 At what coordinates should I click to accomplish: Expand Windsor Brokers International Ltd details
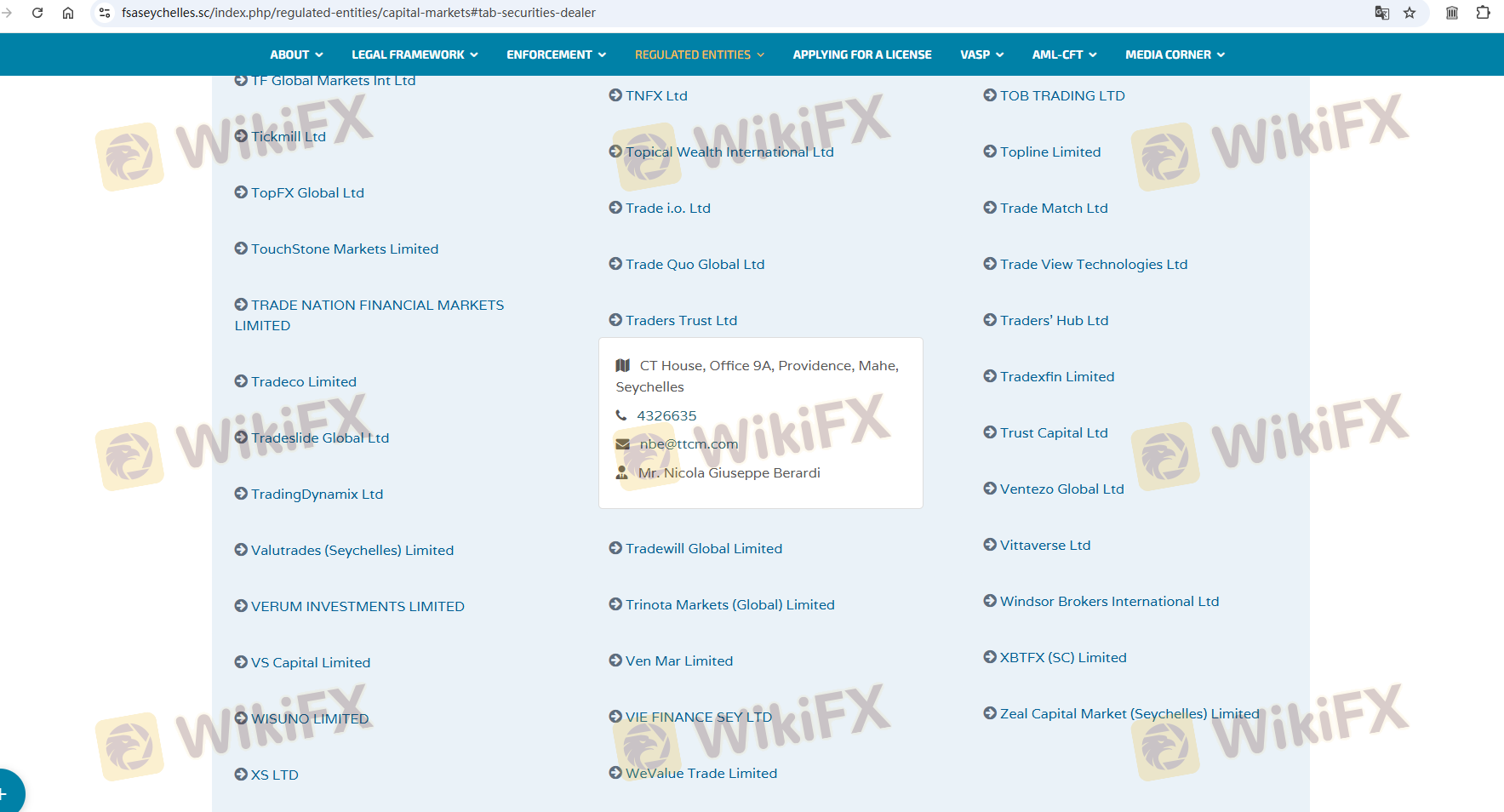pos(1109,601)
